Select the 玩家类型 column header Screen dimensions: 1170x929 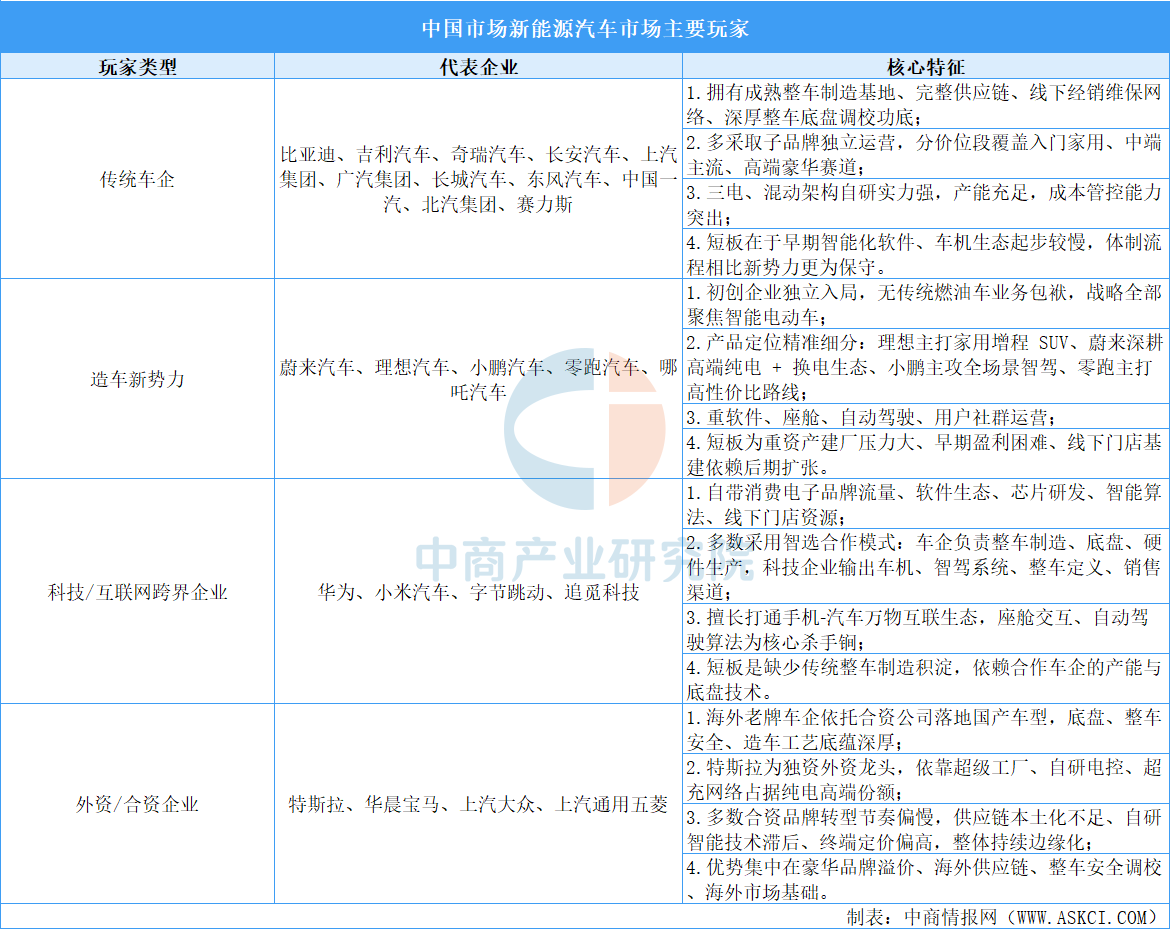click(137, 66)
